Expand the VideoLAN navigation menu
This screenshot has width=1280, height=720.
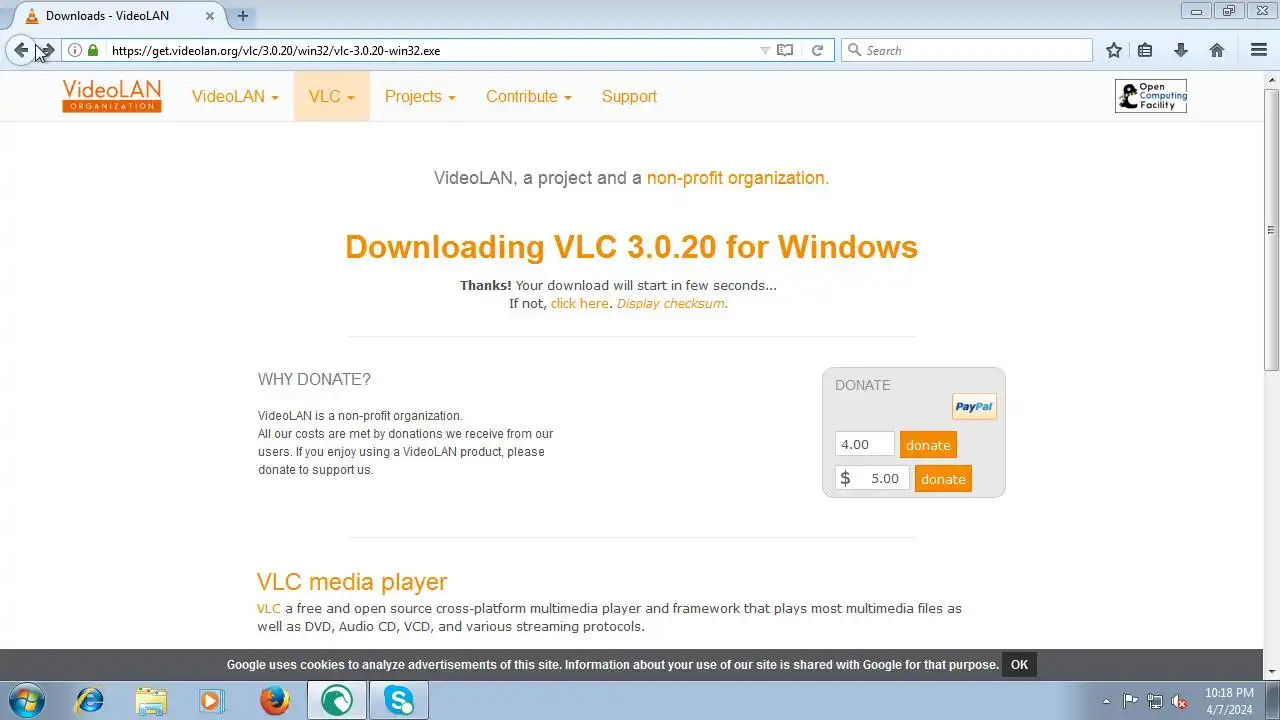235,96
